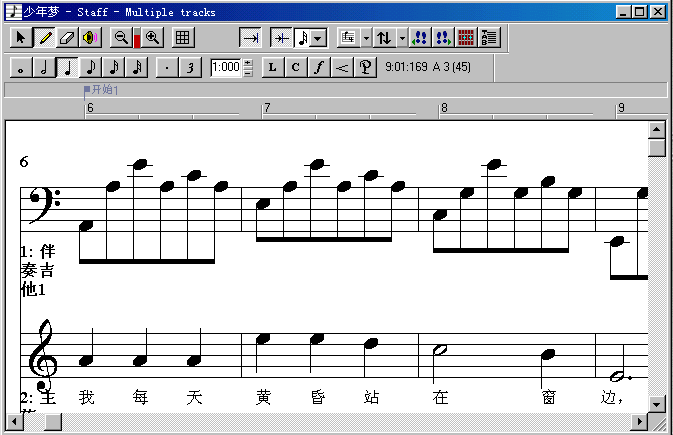
Task: Open the track picker dropdown arrow
Action: (x=402, y=38)
